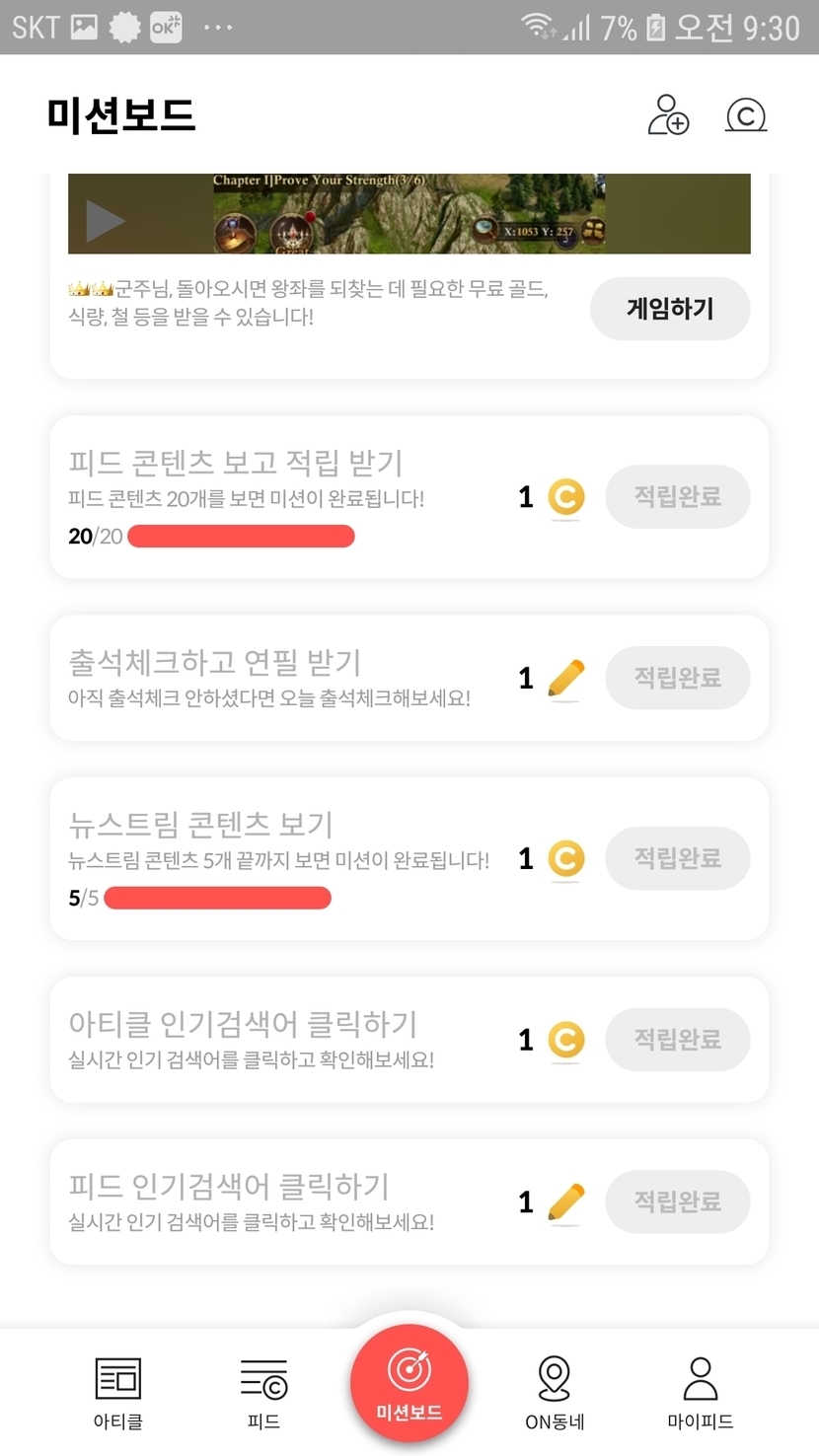Play the game ad video
819x1456 pixels.
(x=105, y=221)
